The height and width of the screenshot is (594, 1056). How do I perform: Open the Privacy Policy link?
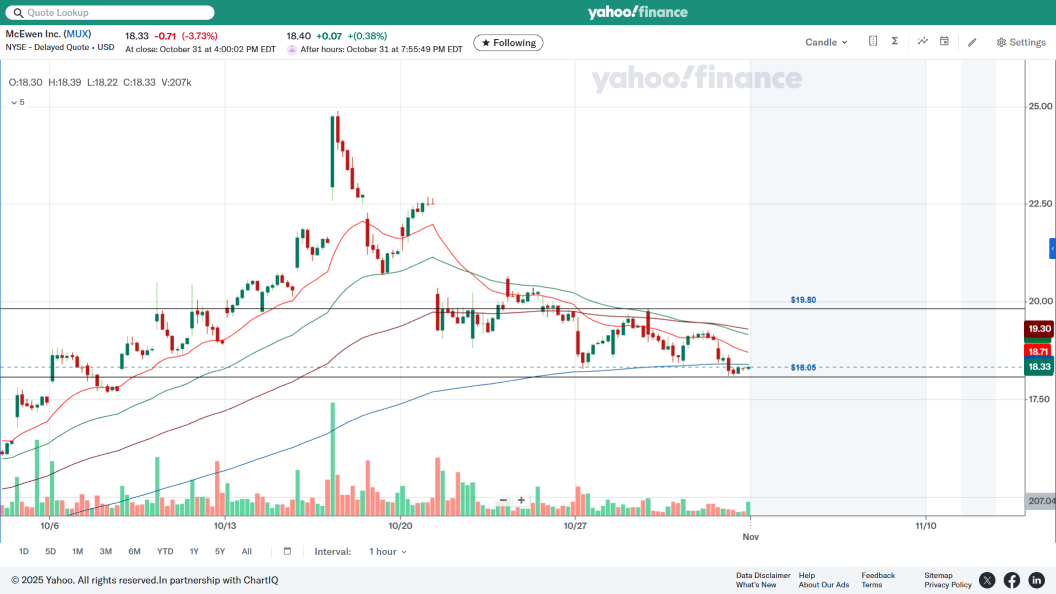[x=947, y=585]
